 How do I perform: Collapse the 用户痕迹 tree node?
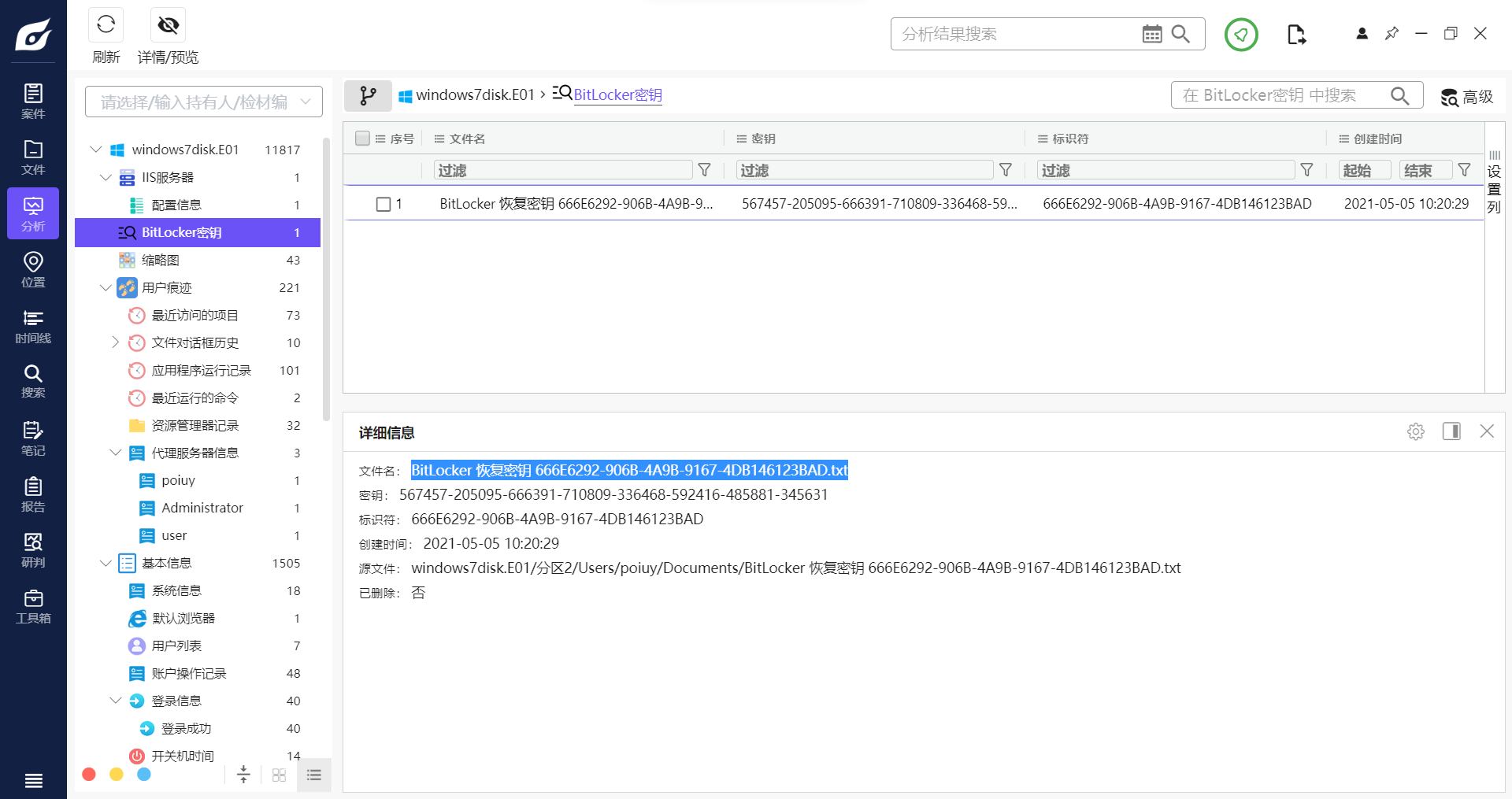point(106,287)
